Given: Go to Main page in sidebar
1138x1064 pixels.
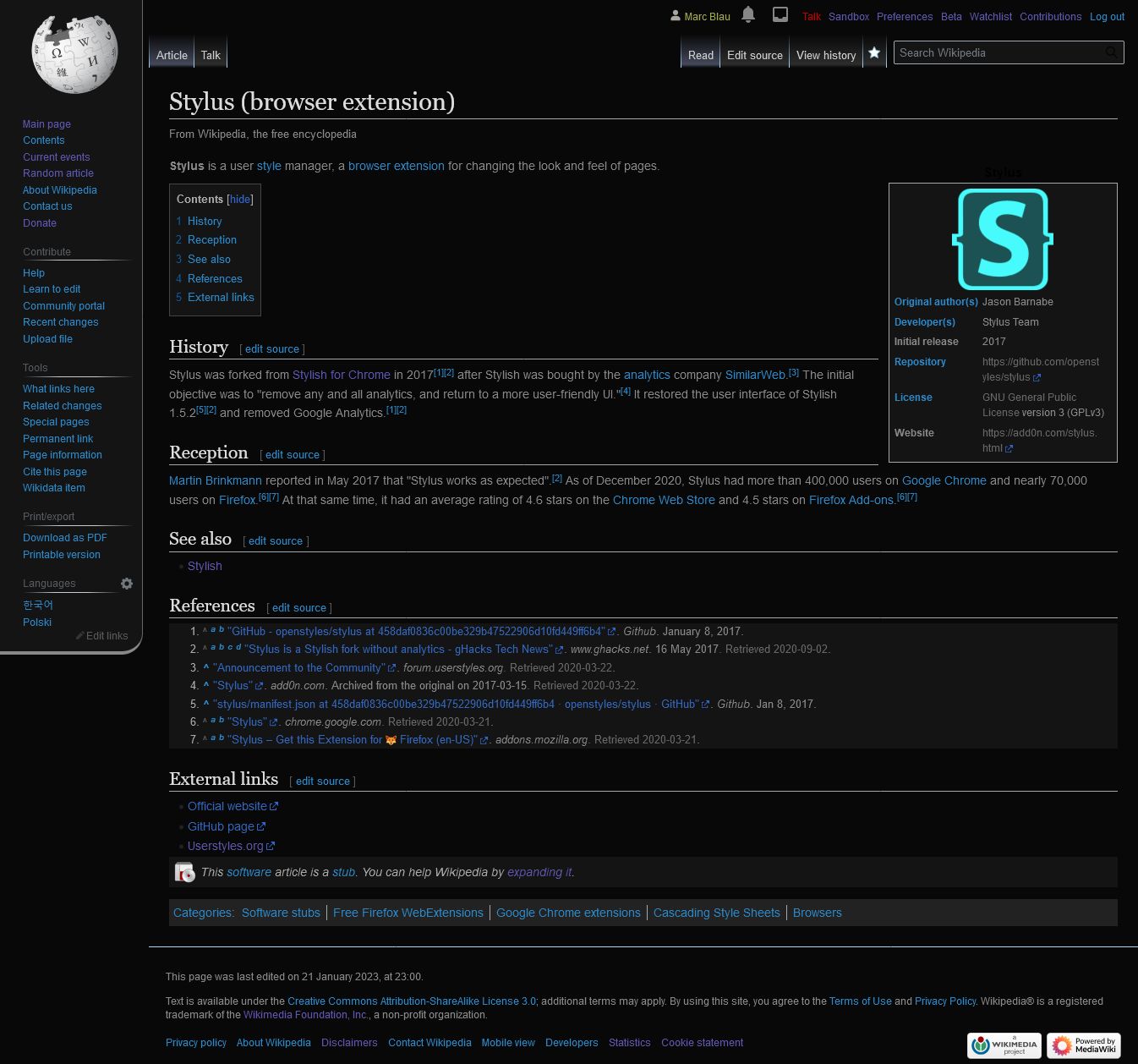Looking at the screenshot, I should (x=47, y=124).
